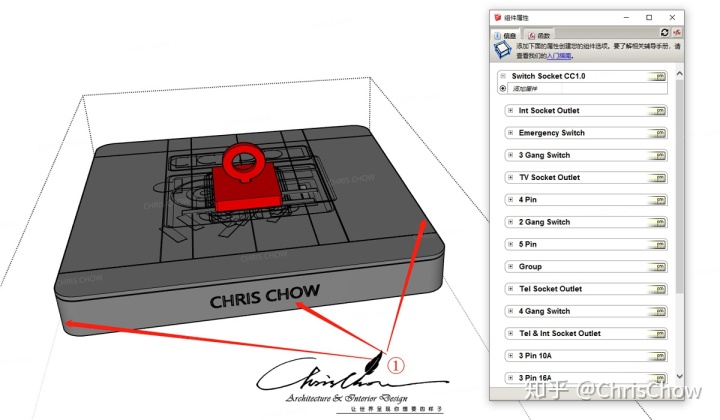Select the Tel & Int Socket Outlet name
This screenshot has height=420, width=720.
tap(560, 333)
